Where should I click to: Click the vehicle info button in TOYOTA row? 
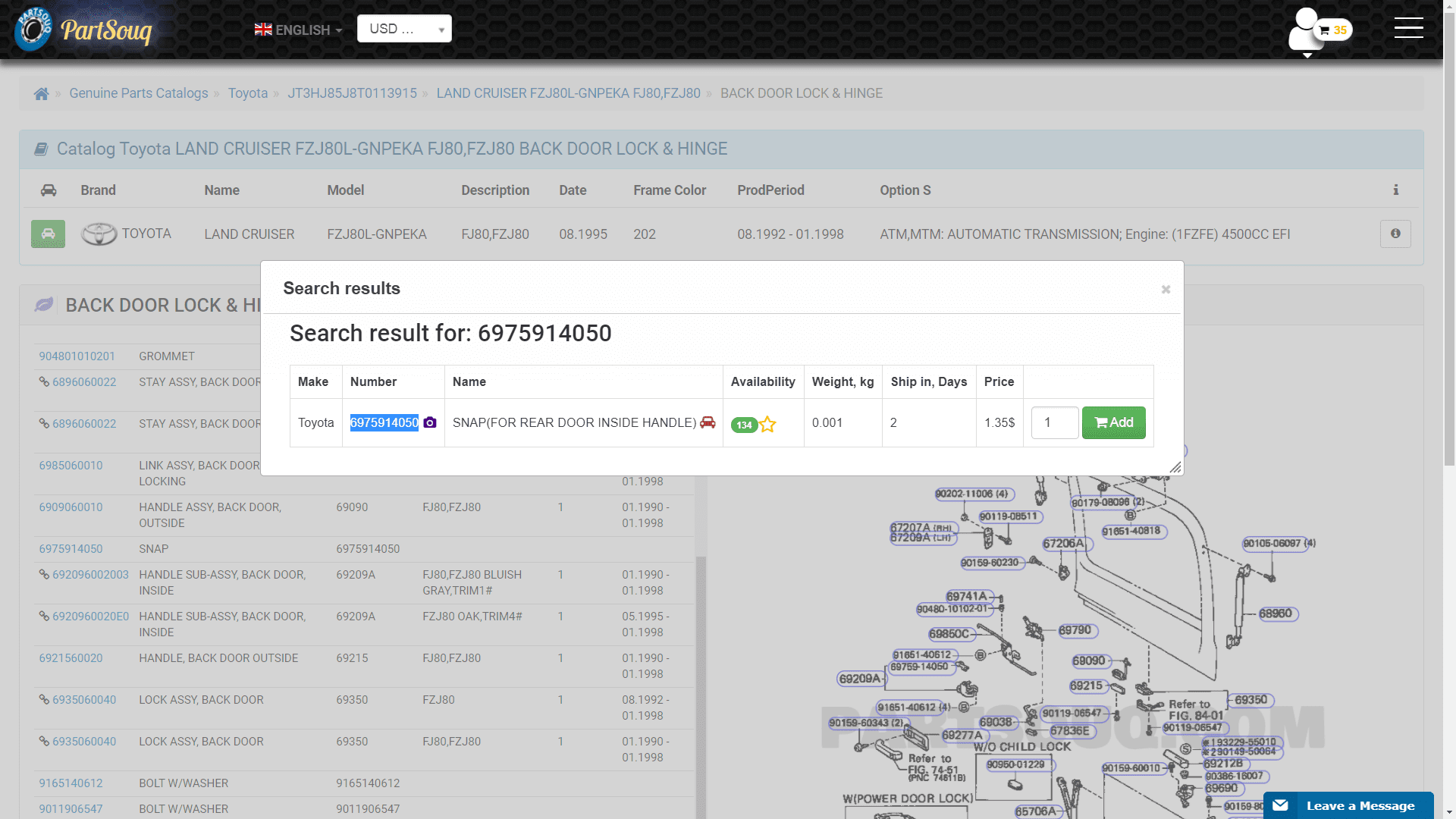click(x=1395, y=234)
